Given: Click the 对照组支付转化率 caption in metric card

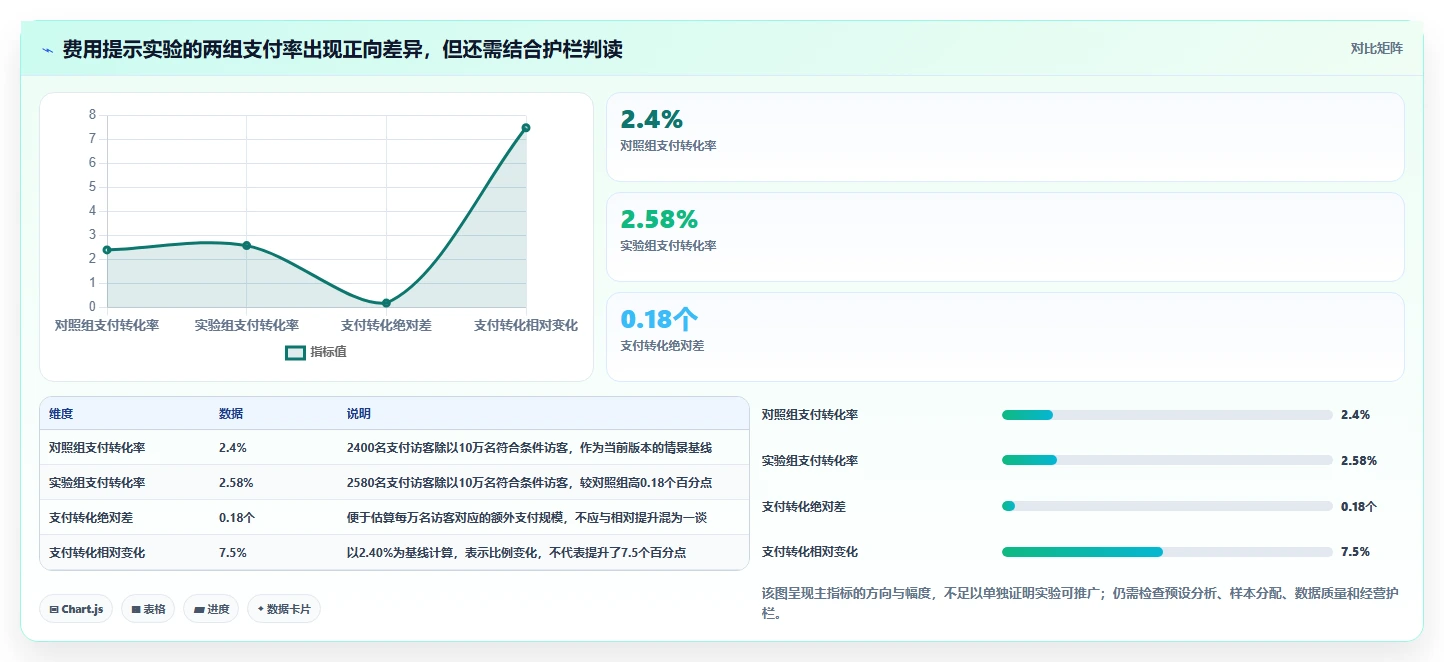Looking at the screenshot, I should pos(668,146).
